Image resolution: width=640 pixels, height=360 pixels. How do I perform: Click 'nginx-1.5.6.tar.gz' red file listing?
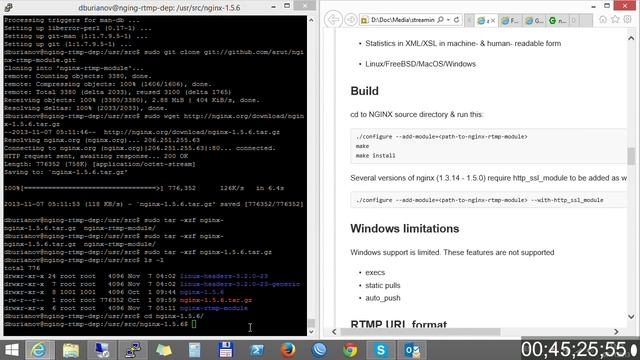(216, 300)
